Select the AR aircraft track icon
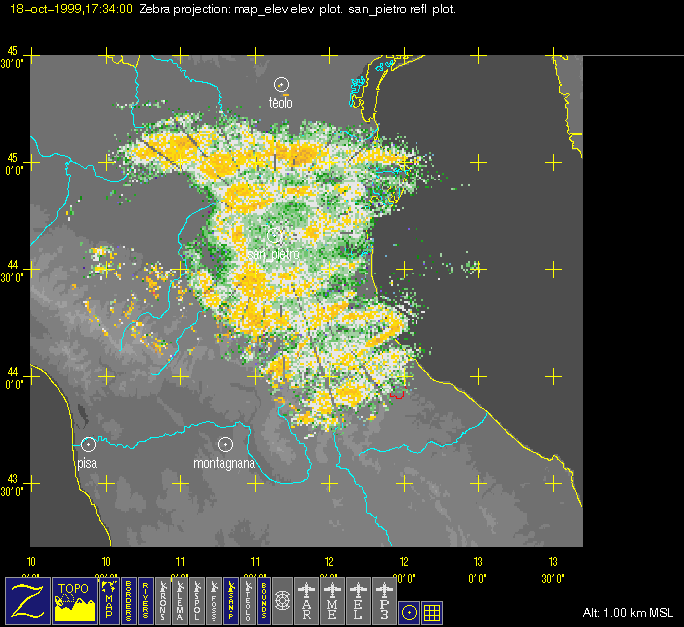 (307, 600)
